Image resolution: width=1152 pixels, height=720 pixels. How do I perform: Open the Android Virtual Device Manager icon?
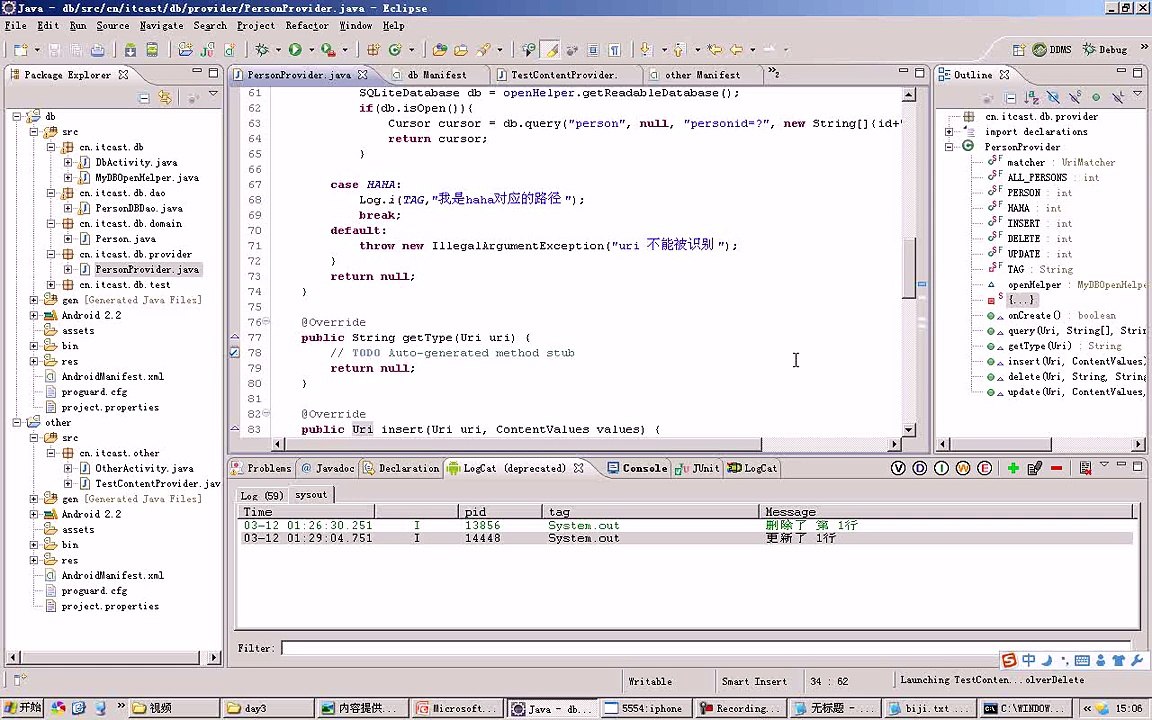pyautogui.click(x=152, y=50)
